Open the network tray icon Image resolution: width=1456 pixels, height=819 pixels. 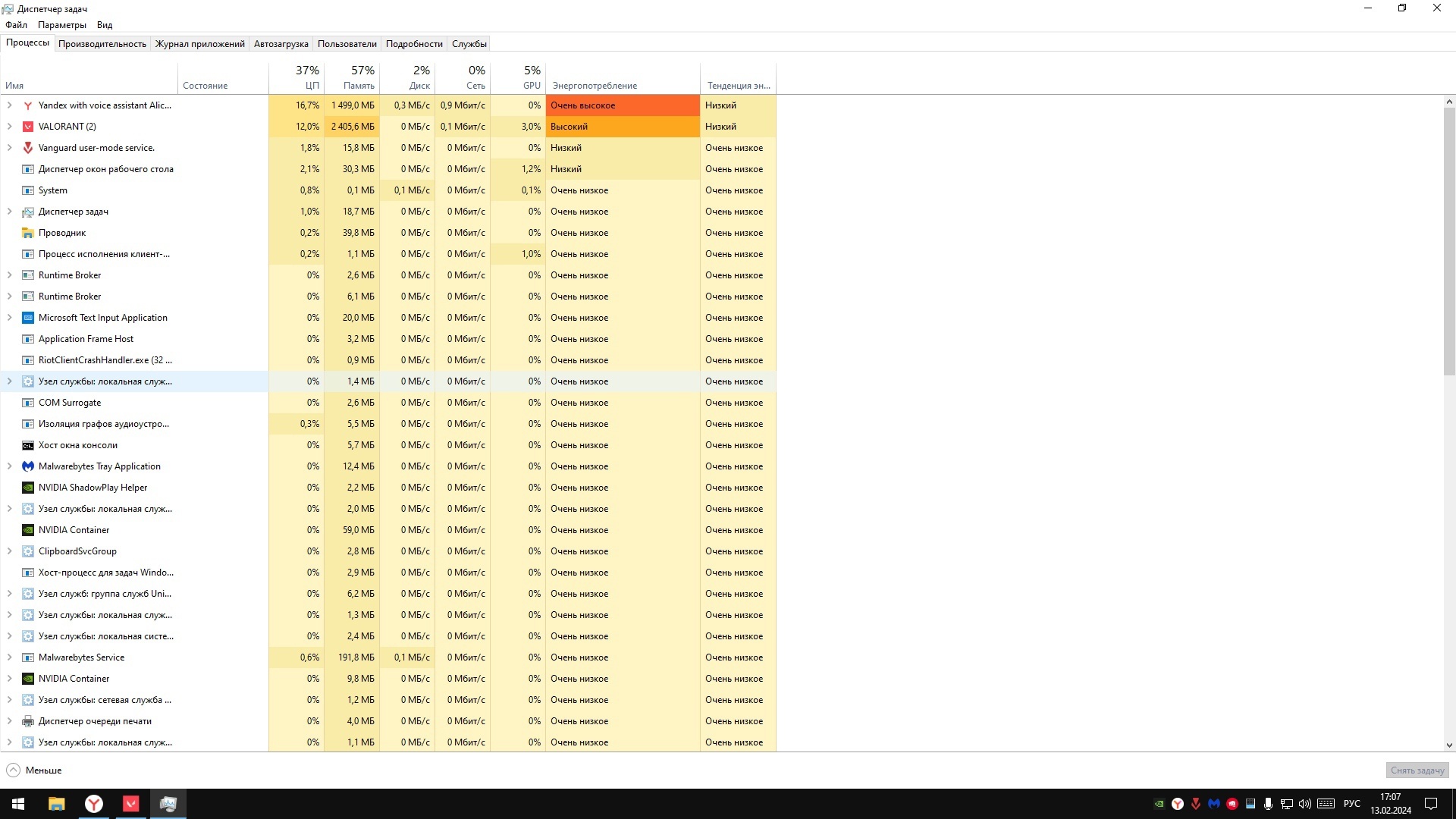tap(1287, 804)
